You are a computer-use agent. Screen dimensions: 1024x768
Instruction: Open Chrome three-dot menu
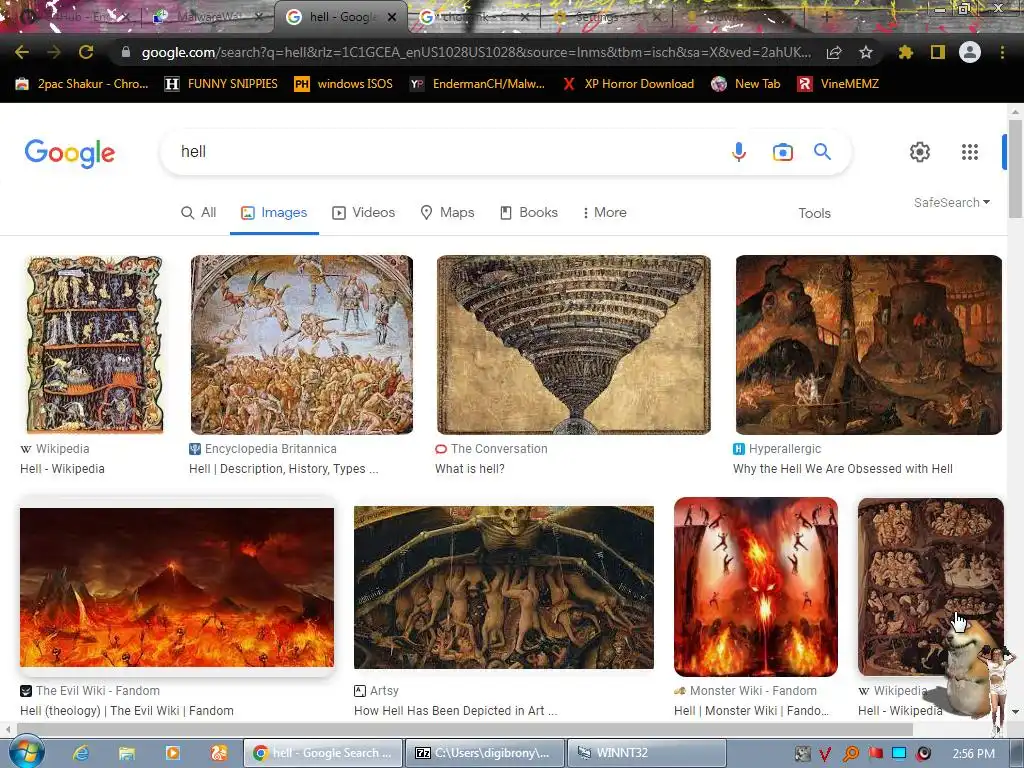click(x=1002, y=52)
